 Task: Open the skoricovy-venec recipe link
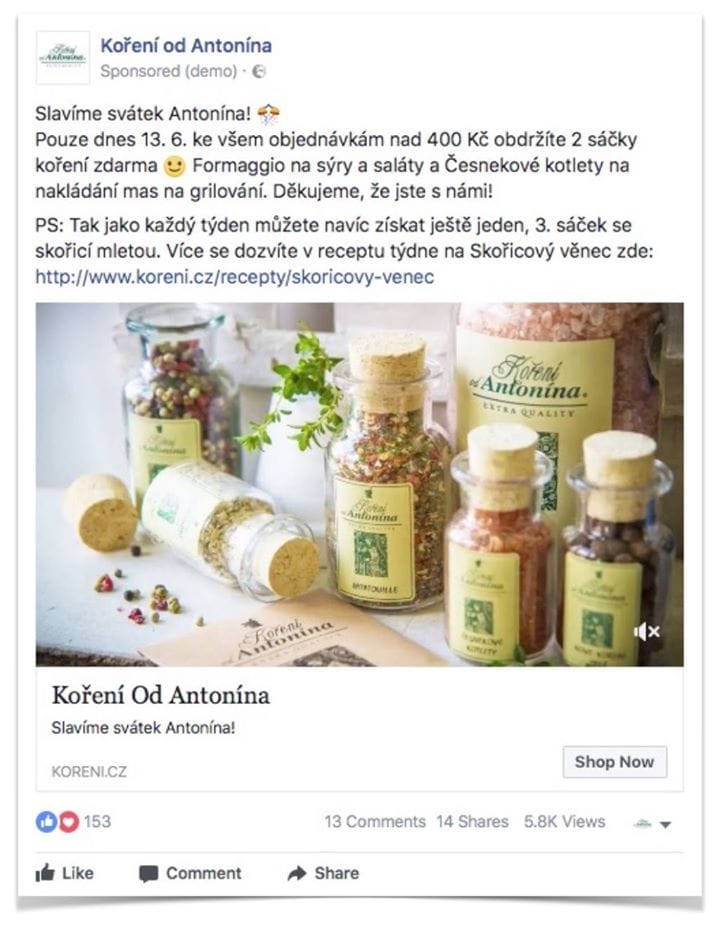click(234, 276)
